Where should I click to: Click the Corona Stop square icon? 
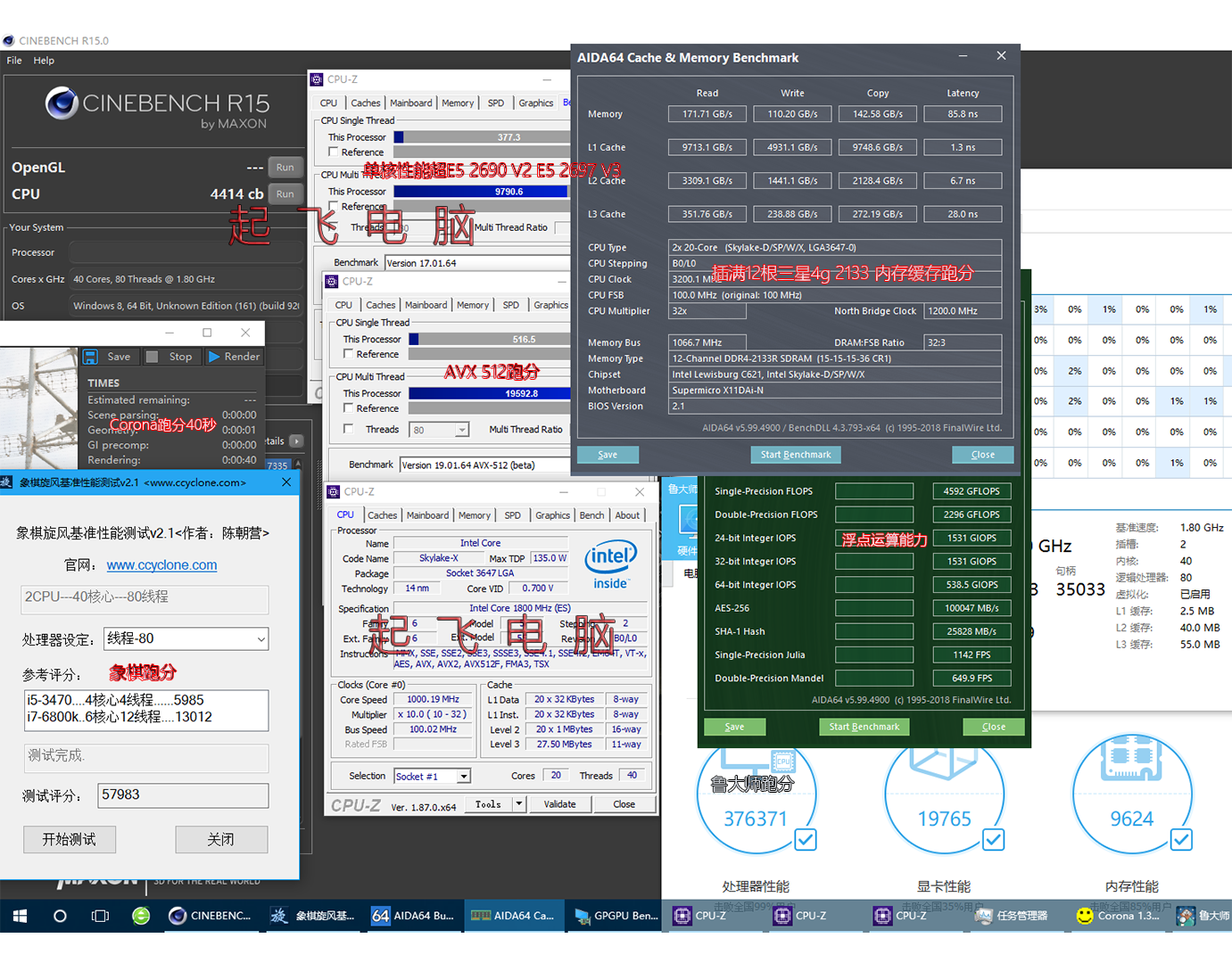click(153, 357)
